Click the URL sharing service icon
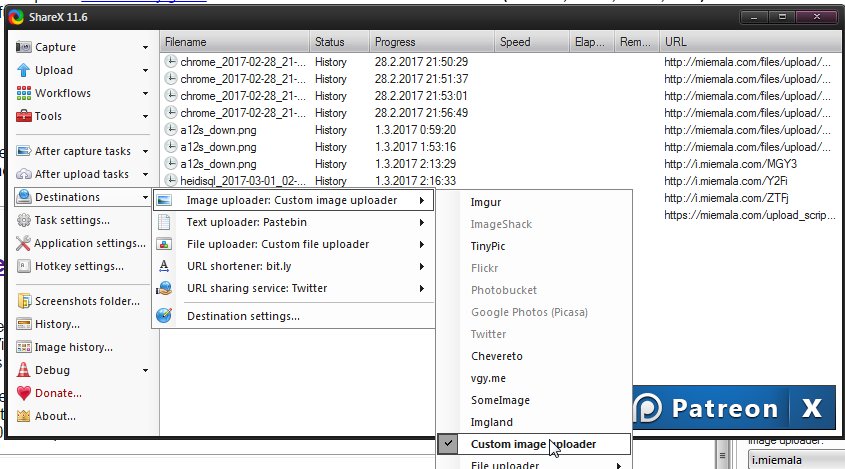 click(164, 288)
